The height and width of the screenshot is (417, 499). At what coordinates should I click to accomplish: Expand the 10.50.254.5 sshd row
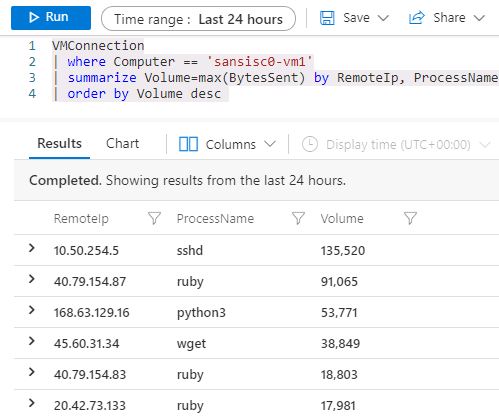click(x=32, y=248)
